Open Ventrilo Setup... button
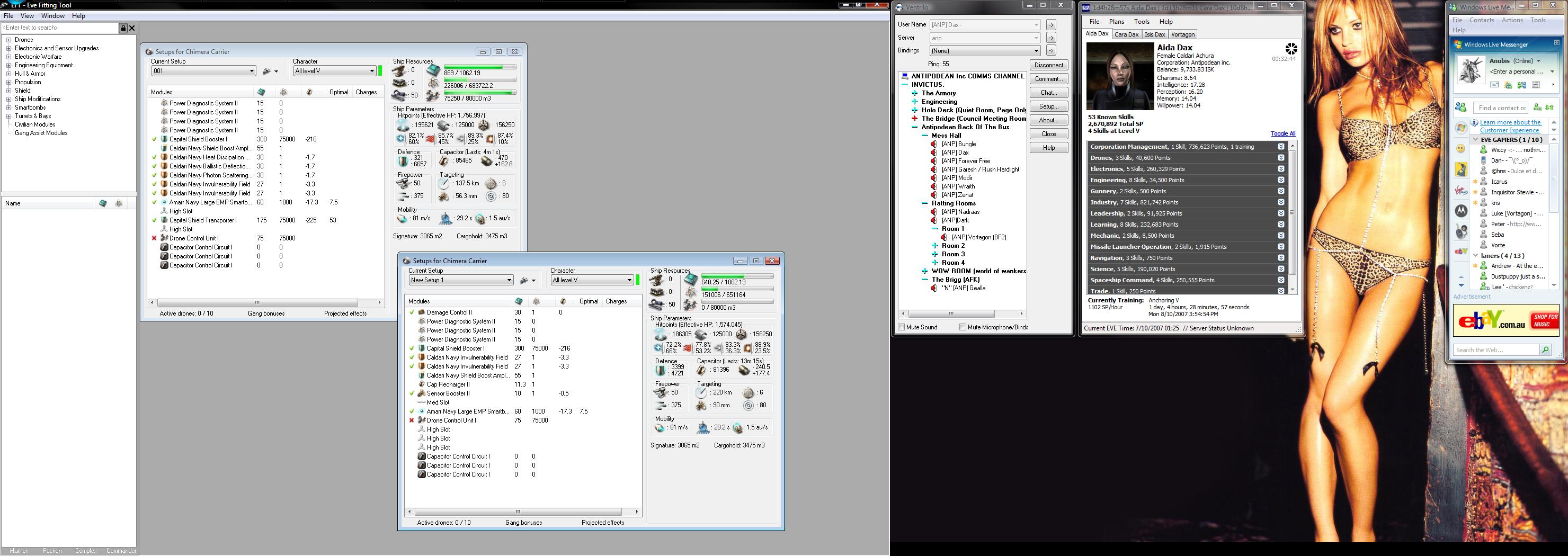 (x=1049, y=106)
